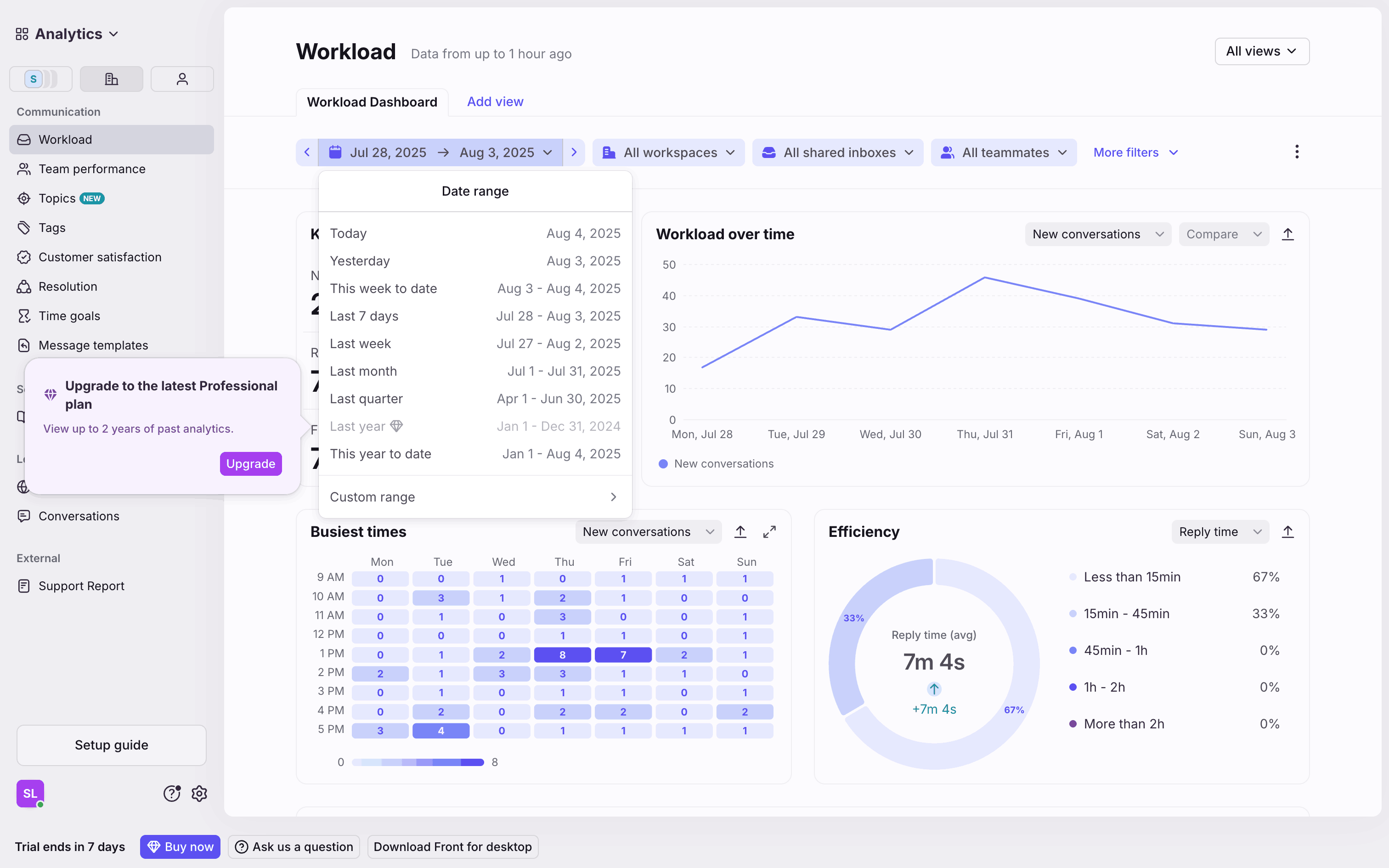This screenshot has height=868, width=1389.
Task: Export the Efficiency chart
Action: 1287,532
